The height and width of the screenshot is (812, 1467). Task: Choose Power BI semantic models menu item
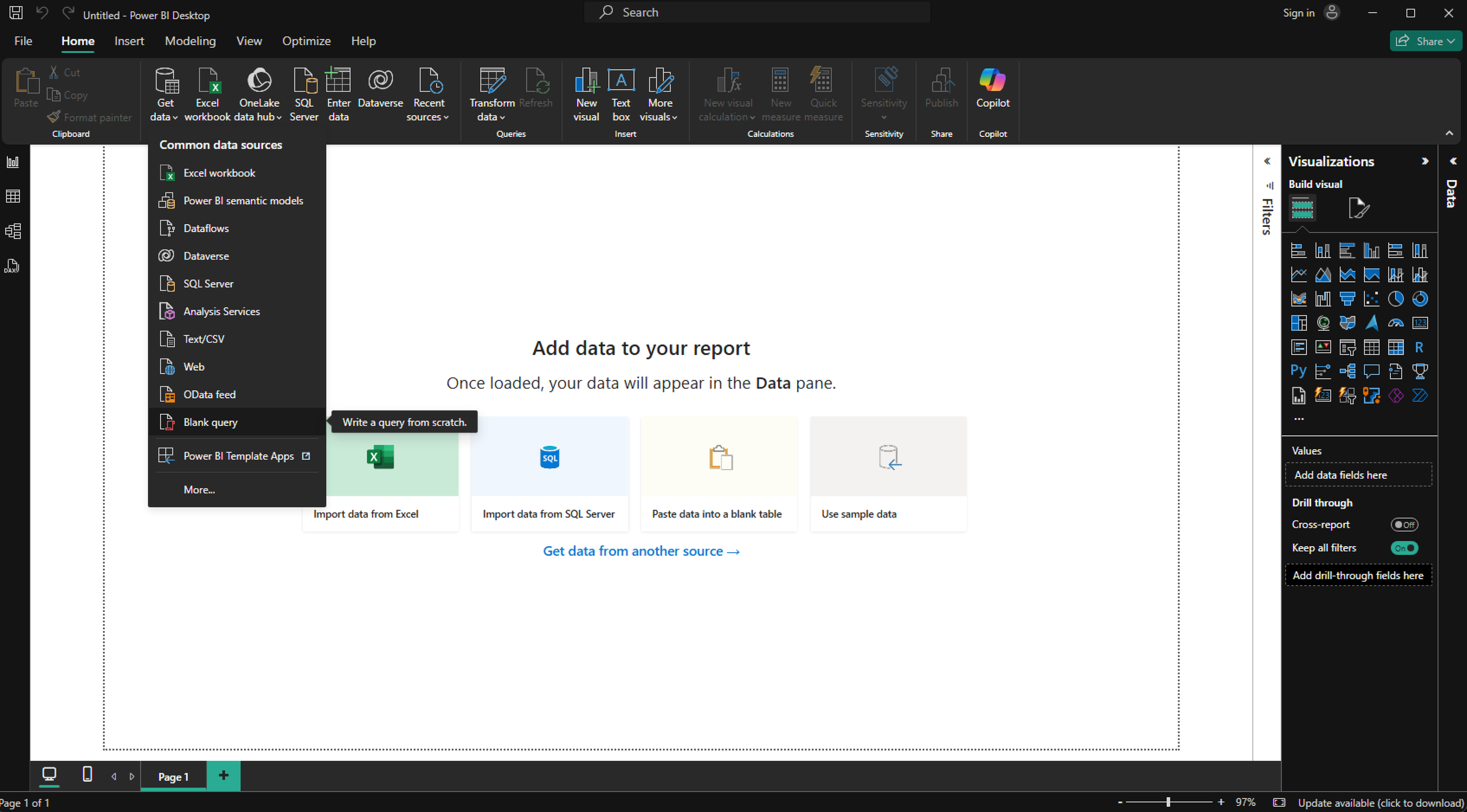[237, 201]
